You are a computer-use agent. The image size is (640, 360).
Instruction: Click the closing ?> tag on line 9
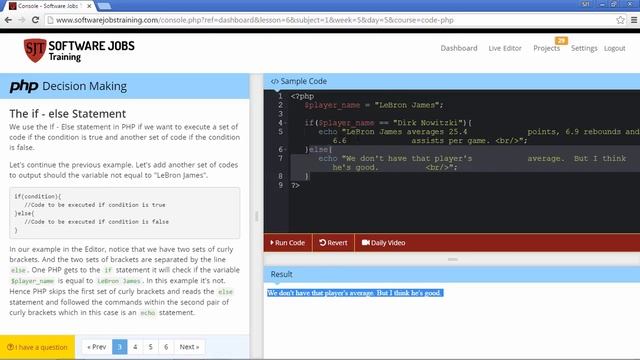point(295,185)
